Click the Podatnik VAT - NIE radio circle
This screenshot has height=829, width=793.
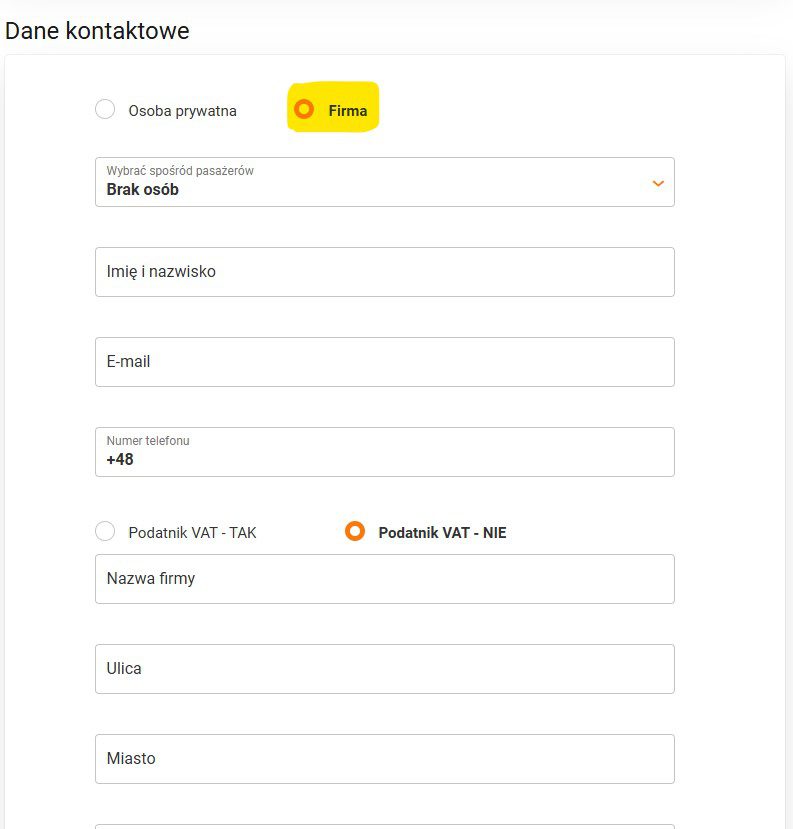pyautogui.click(x=354, y=532)
